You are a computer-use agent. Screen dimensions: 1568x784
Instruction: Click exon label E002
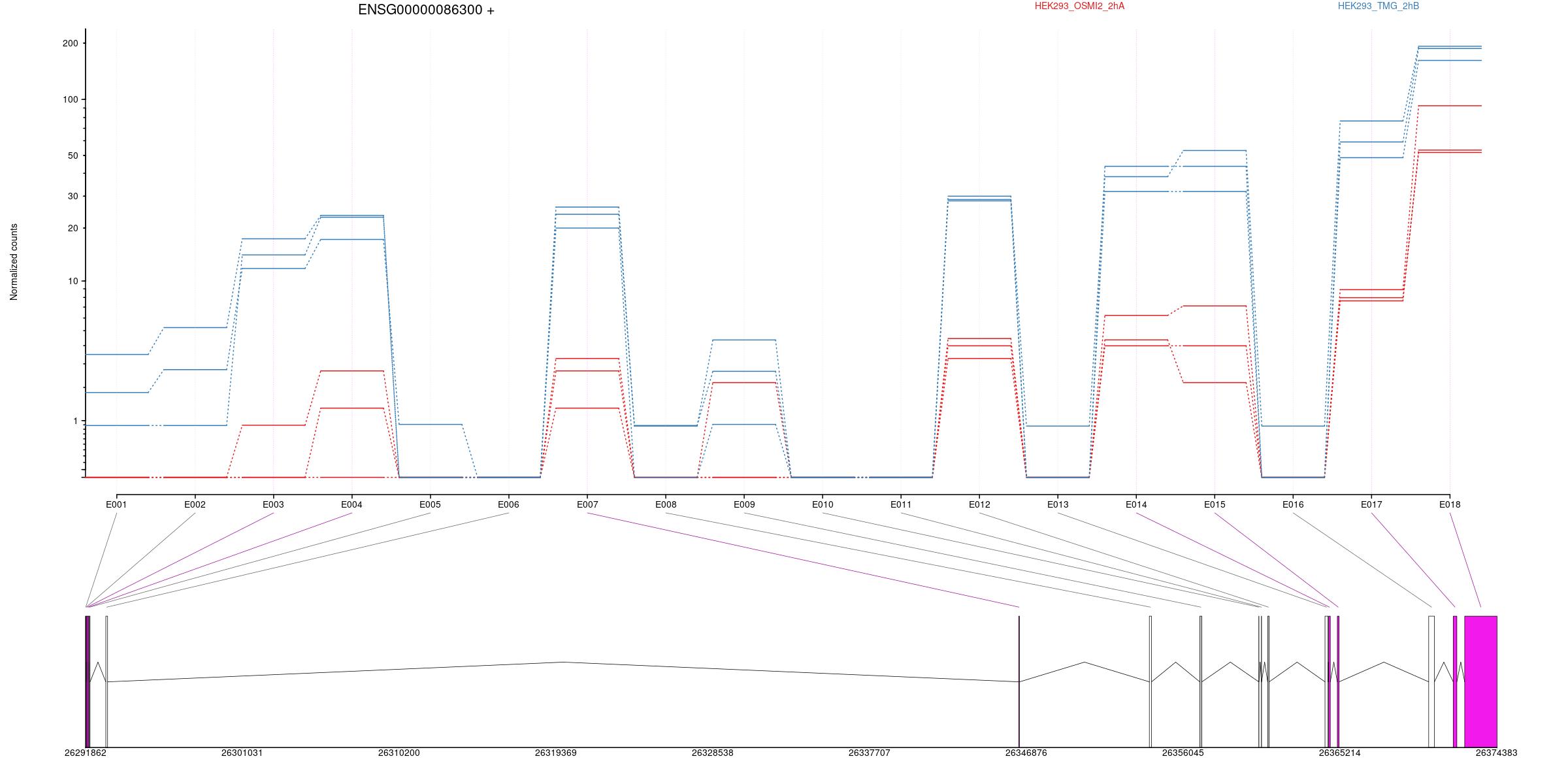(x=195, y=504)
